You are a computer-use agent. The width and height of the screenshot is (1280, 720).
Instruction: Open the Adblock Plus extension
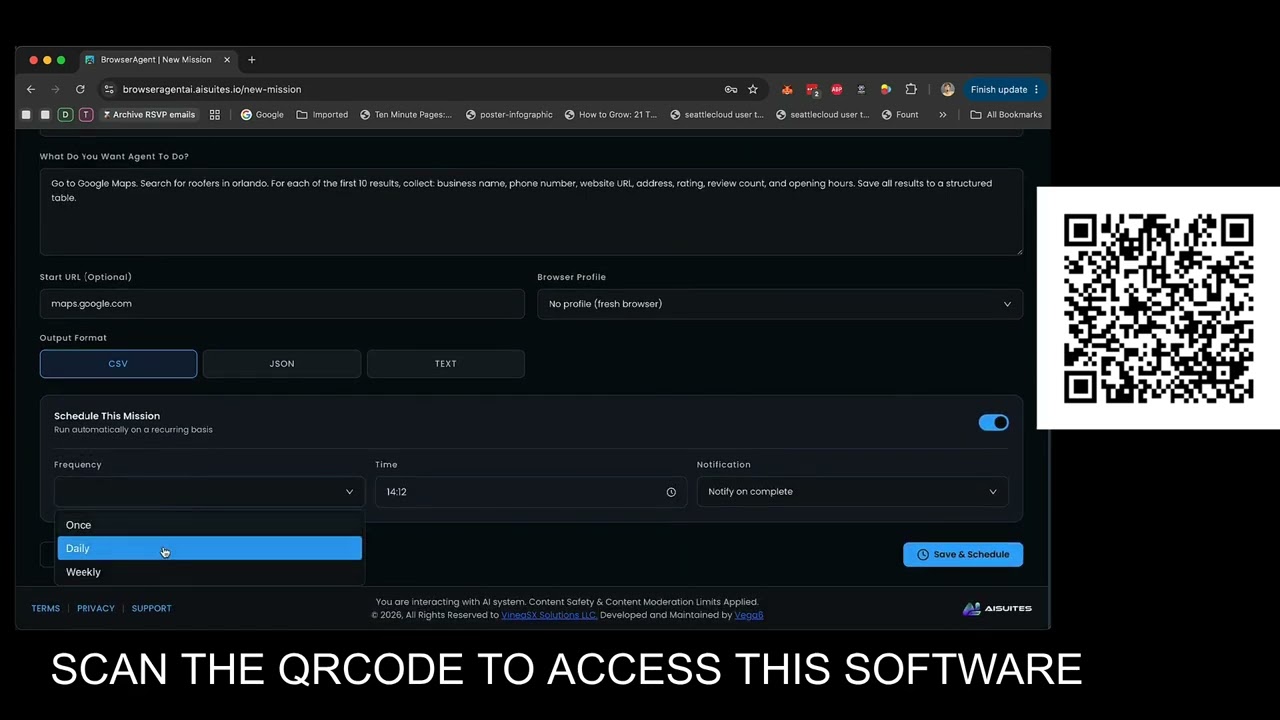point(837,89)
